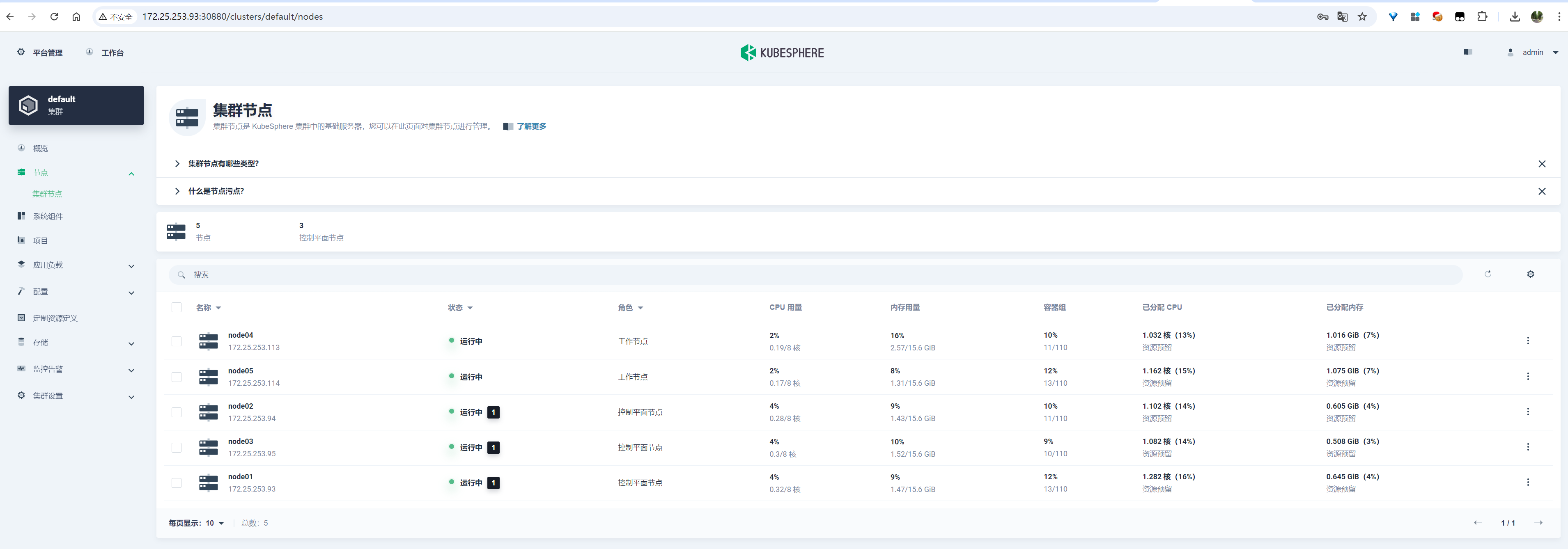Viewport: 1568px width, 549px height.
Task: Click the 了解更多 link
Action: pyautogui.click(x=531, y=126)
